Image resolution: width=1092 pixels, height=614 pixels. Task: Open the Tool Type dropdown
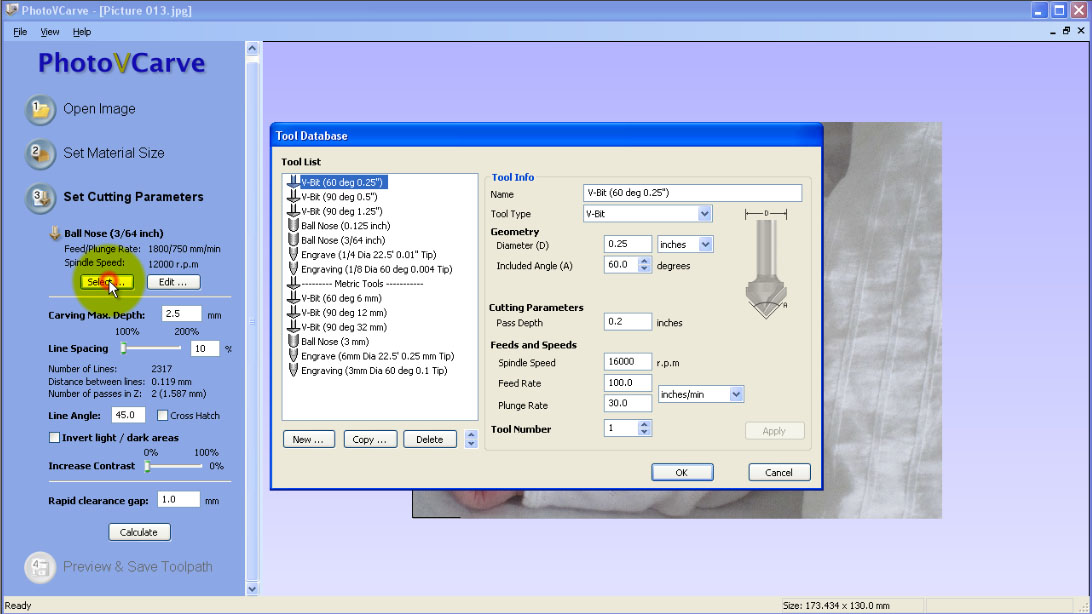tap(704, 214)
